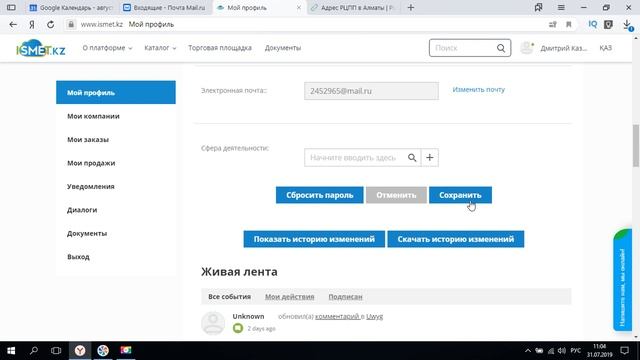Click the search magnifier in the header
640x360 pixels.
(x=501, y=48)
